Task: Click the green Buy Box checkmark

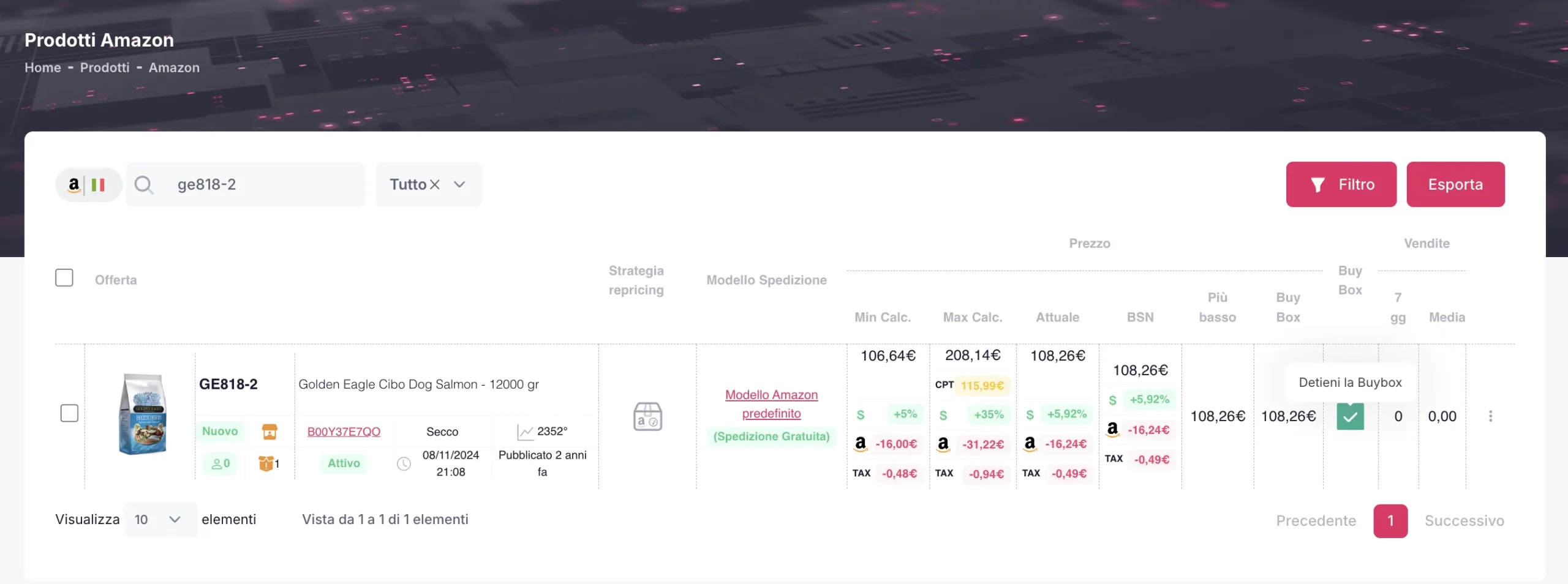Action: 1350,416
